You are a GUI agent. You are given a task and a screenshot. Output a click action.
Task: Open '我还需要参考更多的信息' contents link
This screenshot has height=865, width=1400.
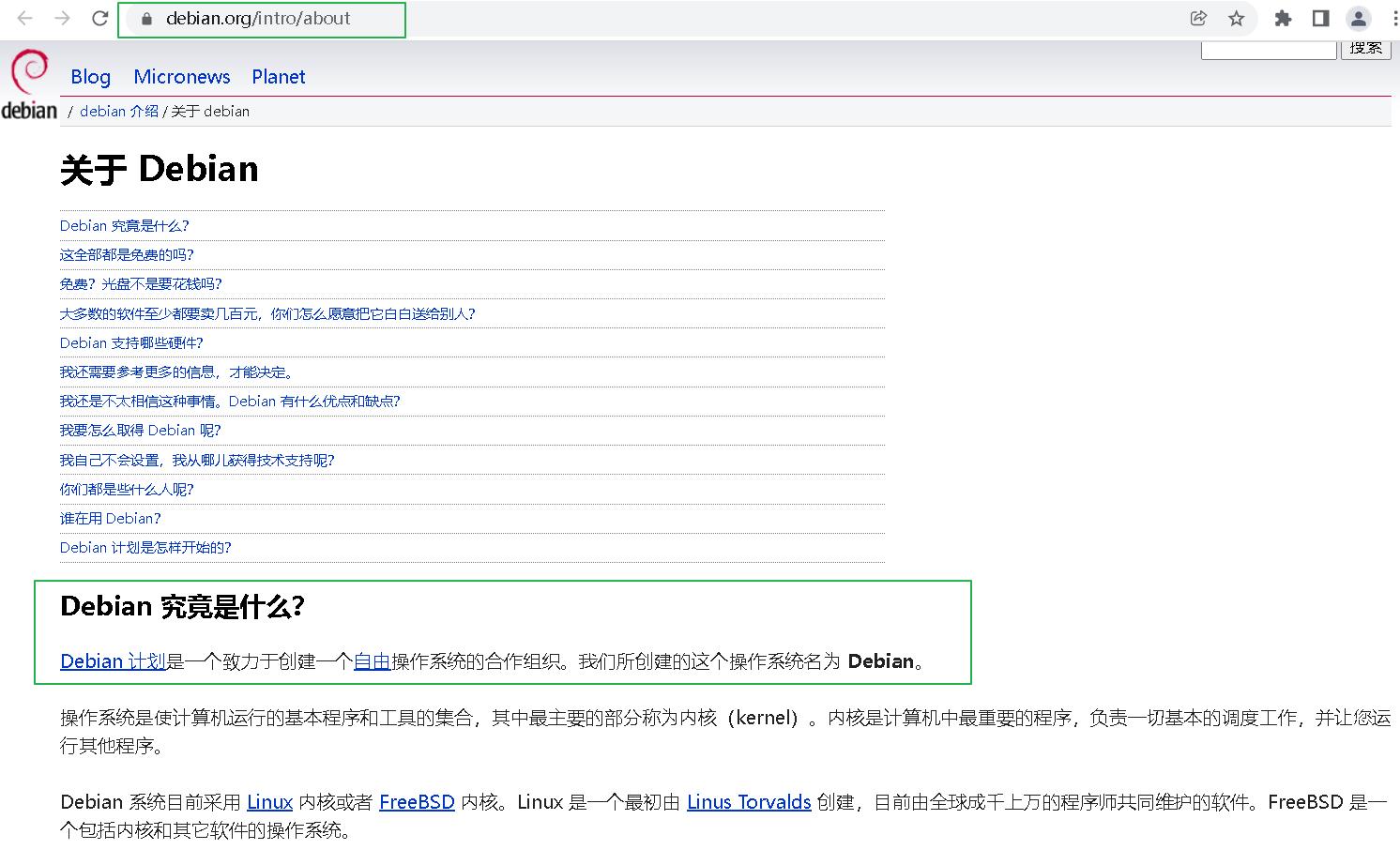pos(177,372)
